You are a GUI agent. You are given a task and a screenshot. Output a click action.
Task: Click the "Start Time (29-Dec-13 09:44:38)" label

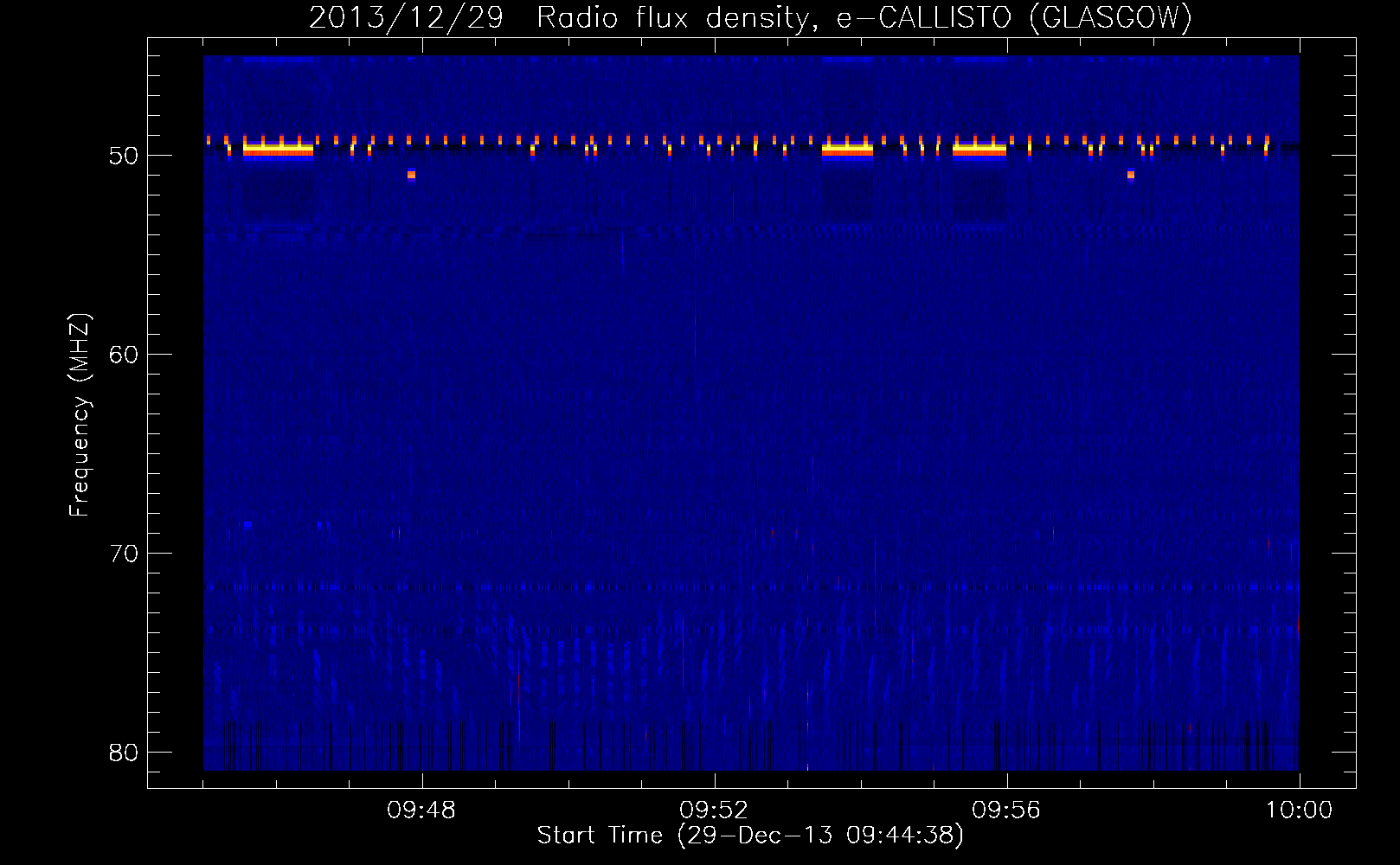point(750,836)
